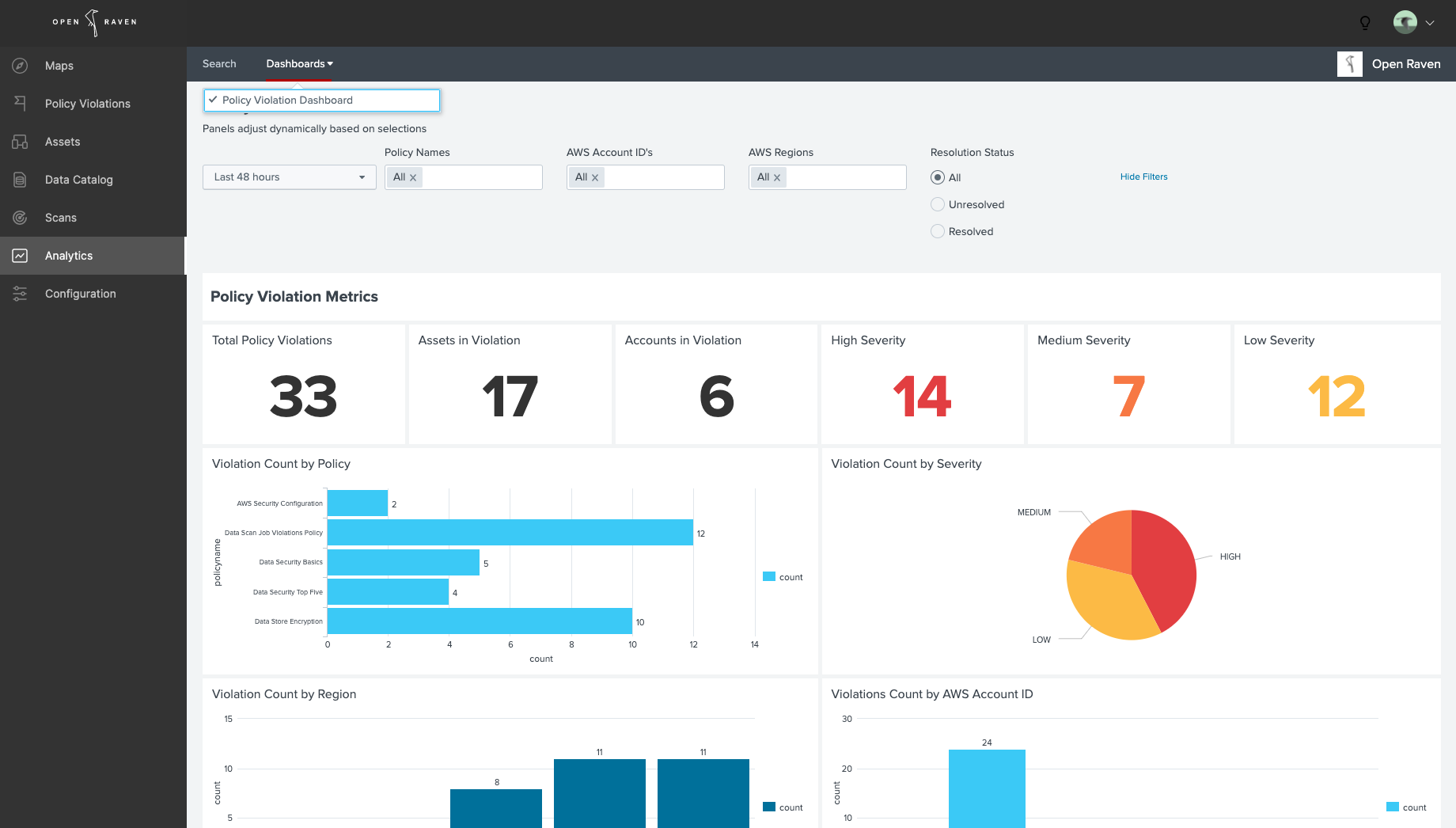Select the Resolved resolution status
Image resolution: width=1456 pixels, height=828 pixels.
(938, 231)
